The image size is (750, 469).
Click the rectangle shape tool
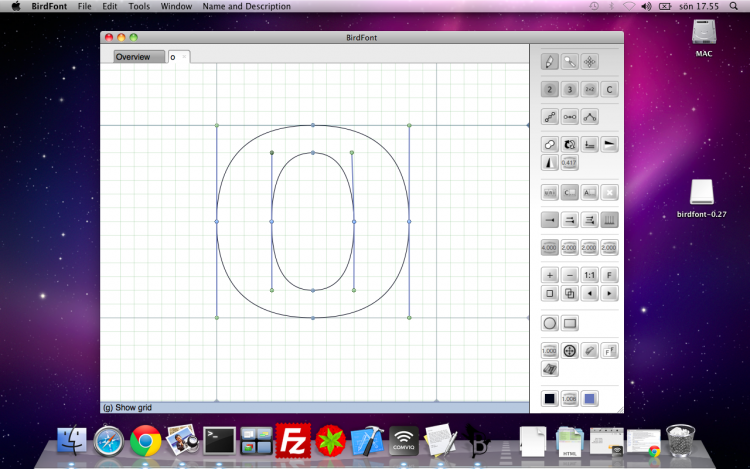click(570, 323)
